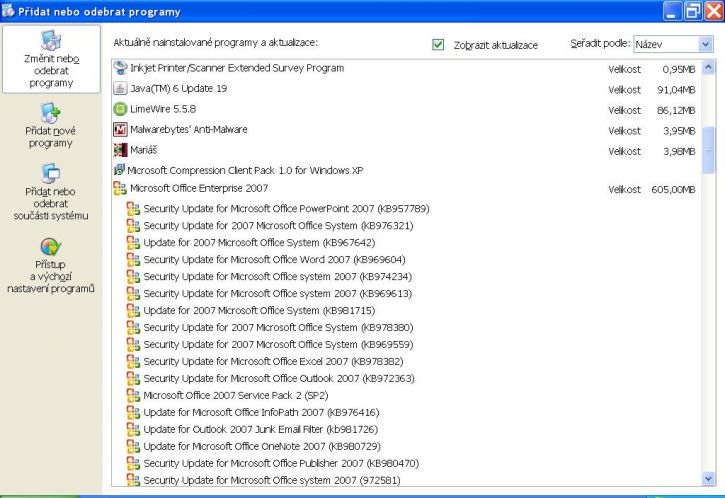Click the icon beside KB969559 security update
Screen dimensions: 725x498
(x=133, y=344)
